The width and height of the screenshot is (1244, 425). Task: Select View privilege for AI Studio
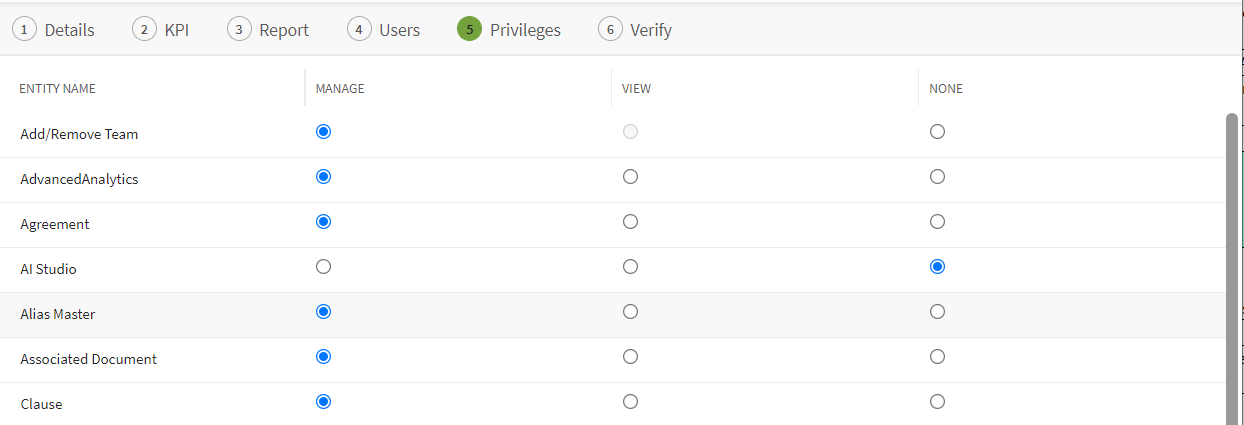click(x=630, y=267)
